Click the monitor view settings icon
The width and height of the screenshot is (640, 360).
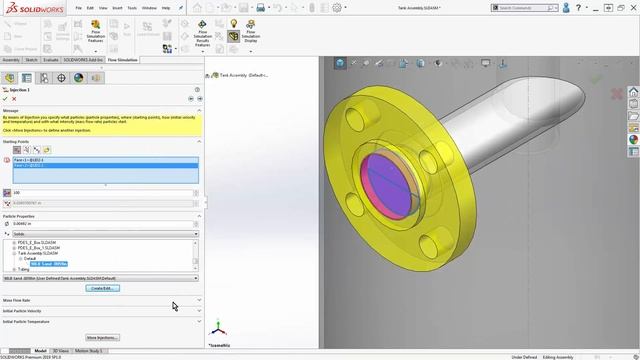(x=485, y=63)
